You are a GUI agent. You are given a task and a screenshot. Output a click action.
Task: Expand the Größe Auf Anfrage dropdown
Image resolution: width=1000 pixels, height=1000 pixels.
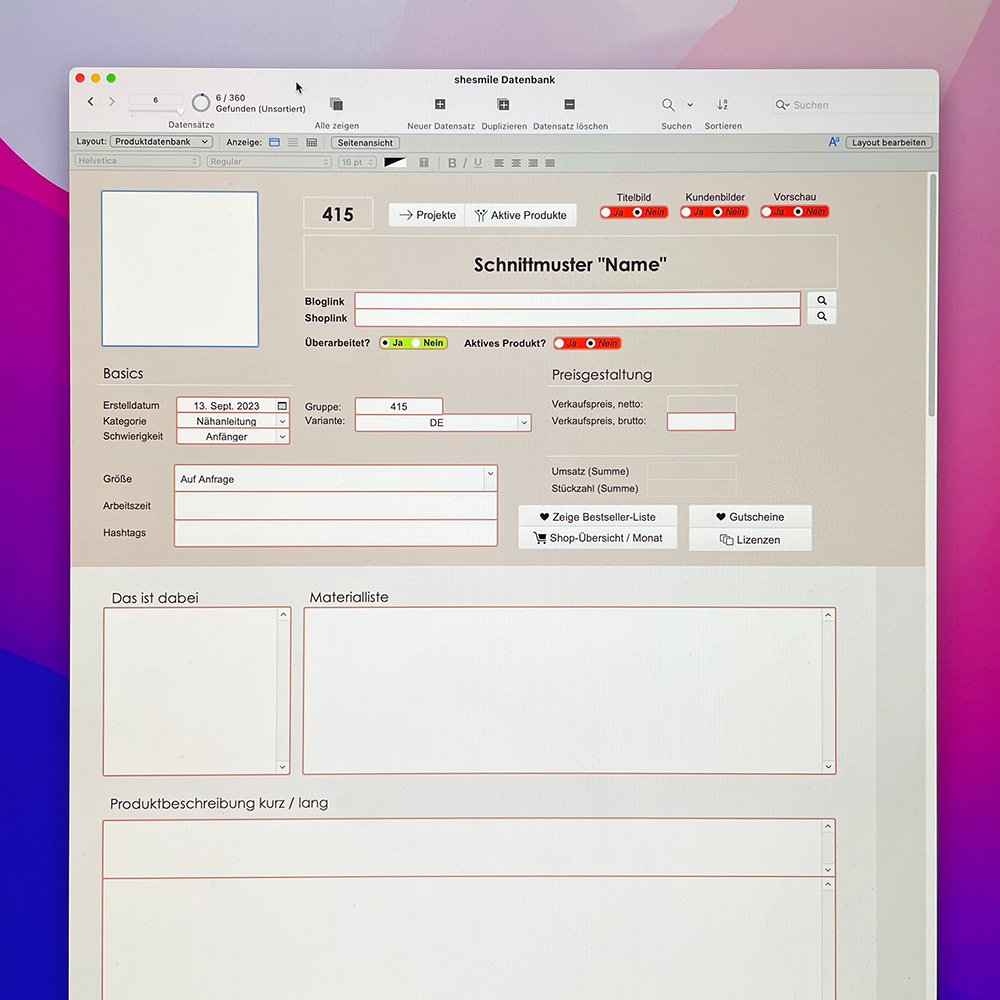point(490,474)
